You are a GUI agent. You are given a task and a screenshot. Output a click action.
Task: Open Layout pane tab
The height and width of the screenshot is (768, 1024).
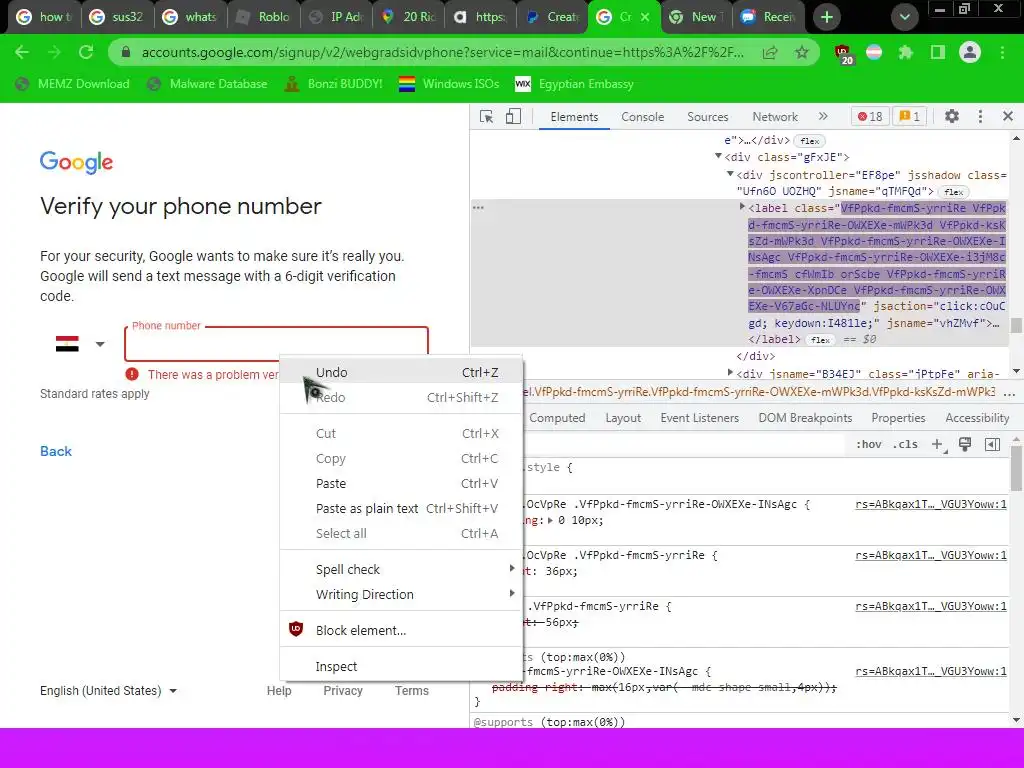pyautogui.click(x=623, y=418)
